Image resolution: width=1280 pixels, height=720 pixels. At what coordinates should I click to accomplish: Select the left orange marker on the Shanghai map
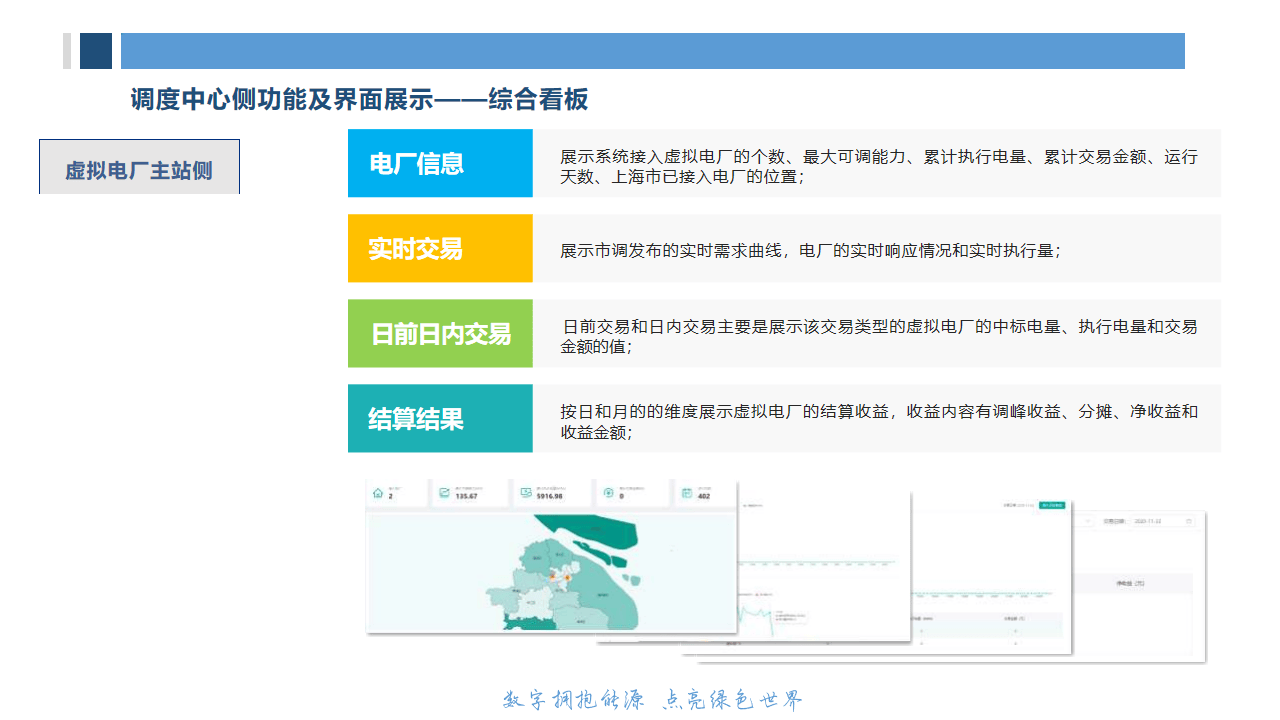(552, 577)
